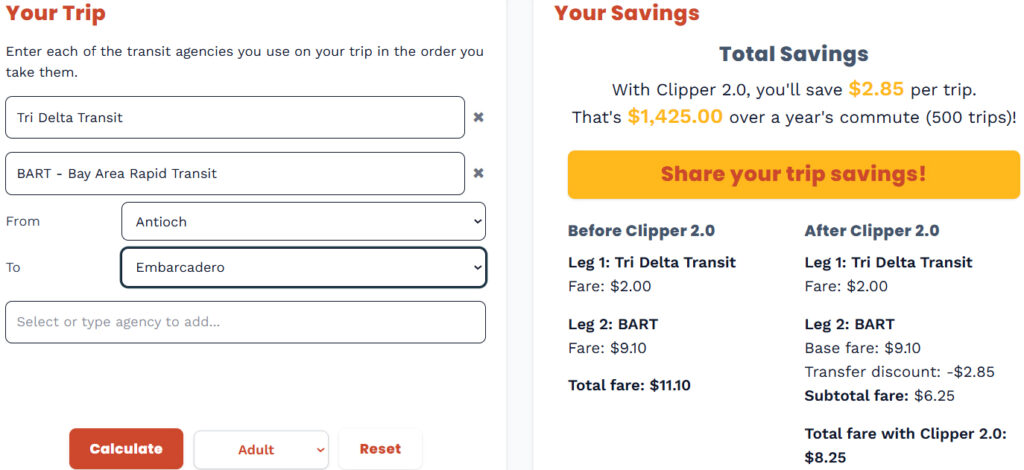
Task: Open the To station dropdown showing Embarcadero
Action: [x=303, y=268]
